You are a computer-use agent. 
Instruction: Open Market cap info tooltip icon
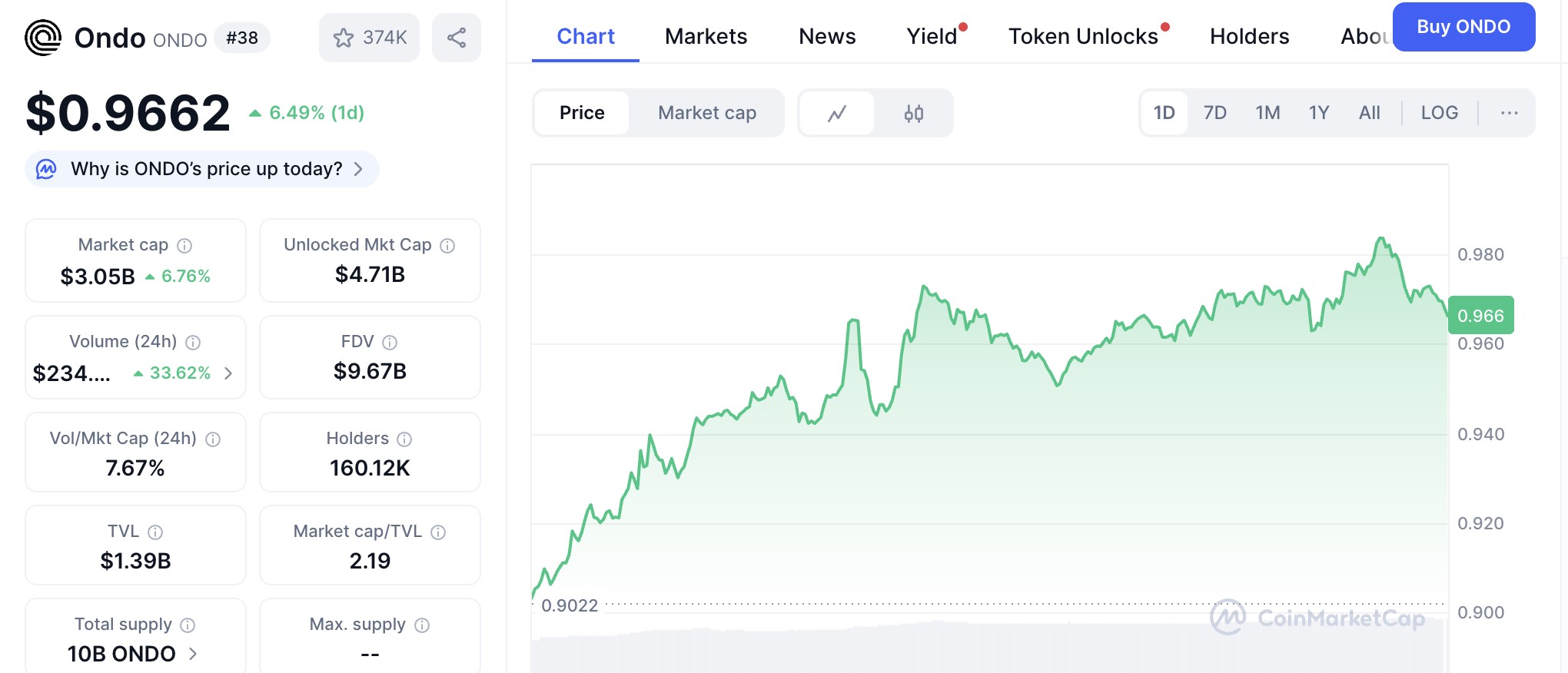184,246
